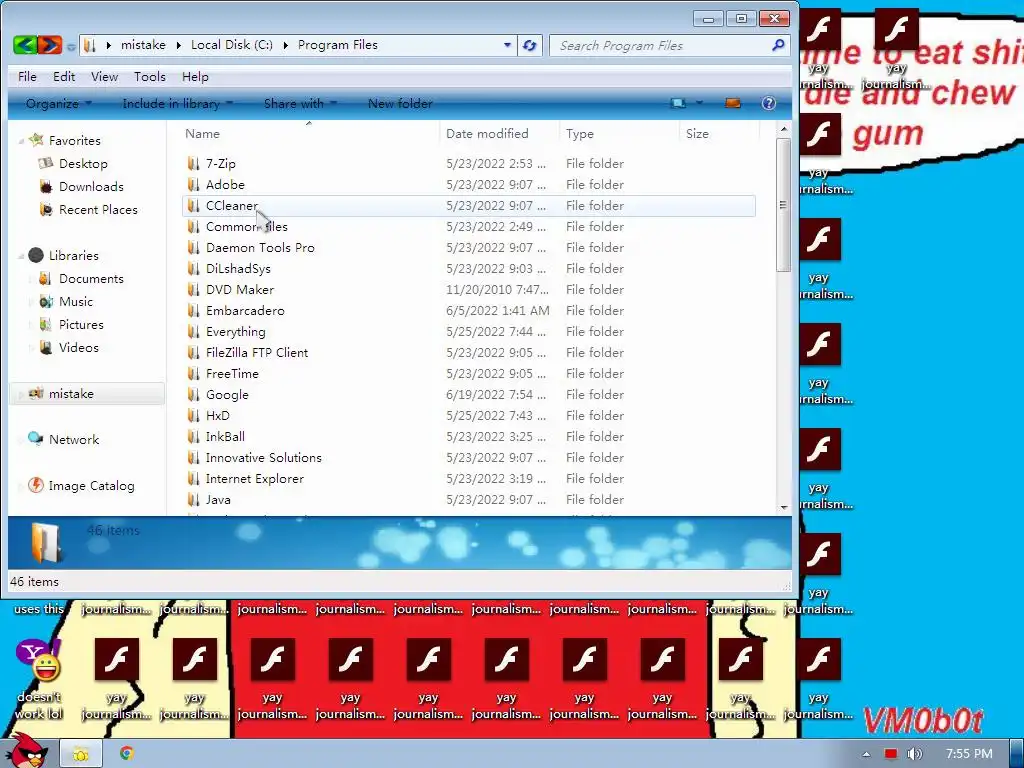
Task: Open the address bar history dropdown
Action: coord(507,45)
